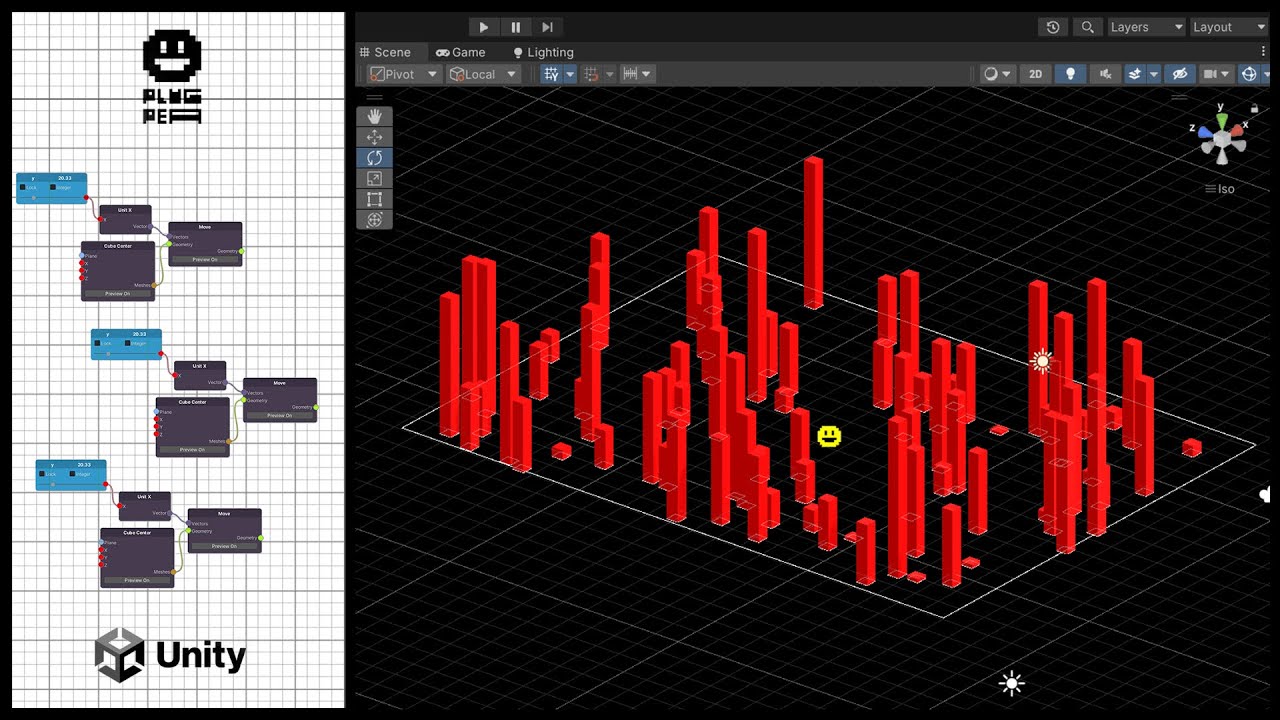Screen dimensions: 1280x720
Task: Switch to the Game tab
Action: click(x=461, y=52)
